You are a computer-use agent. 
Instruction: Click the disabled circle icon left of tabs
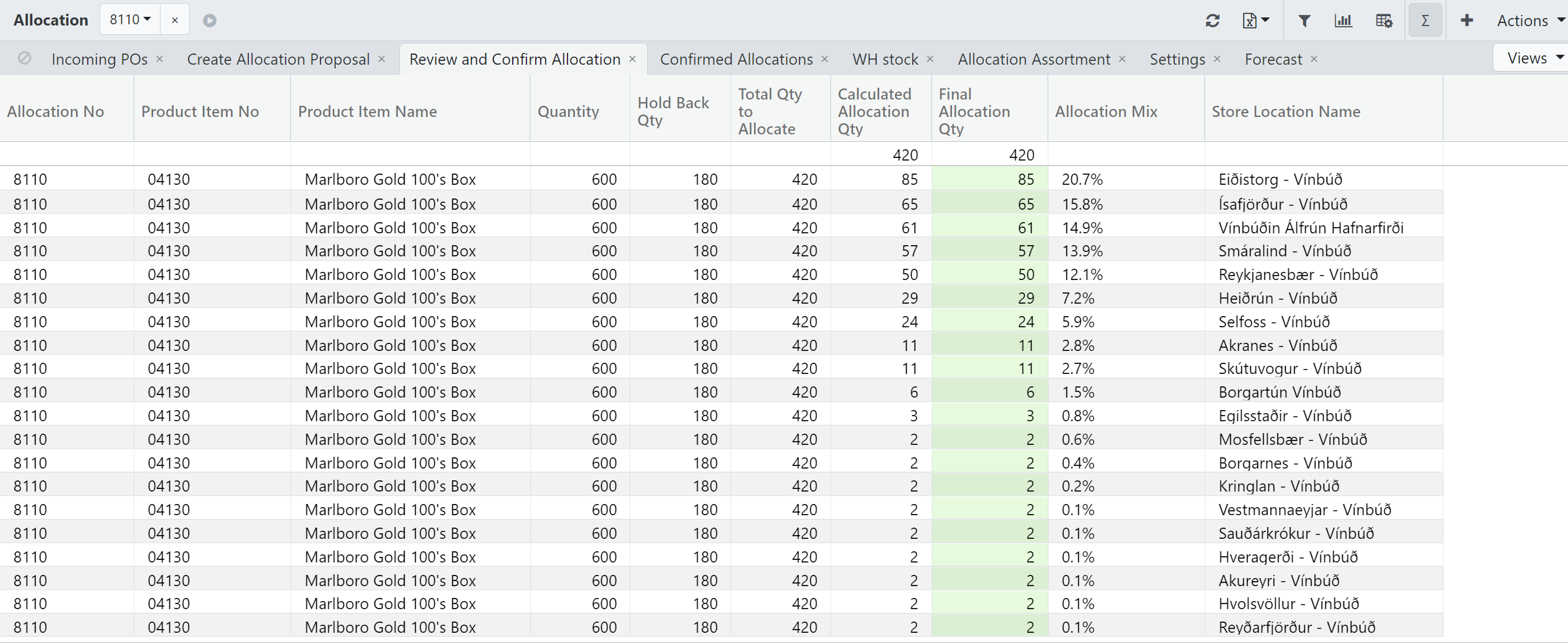click(x=24, y=58)
